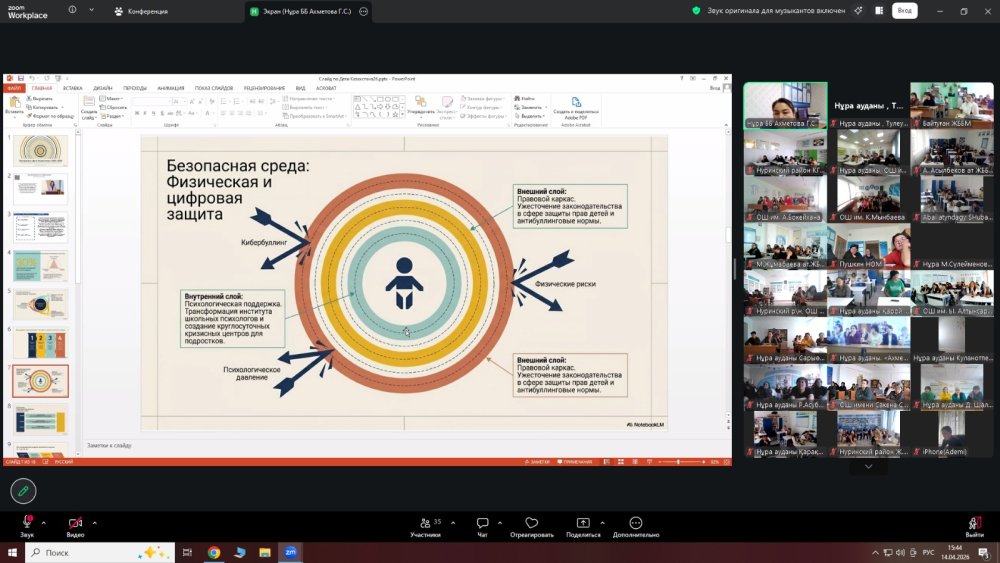This screenshot has width=1000, height=563.
Task: Open the Participants panel icon
Action: [425, 523]
